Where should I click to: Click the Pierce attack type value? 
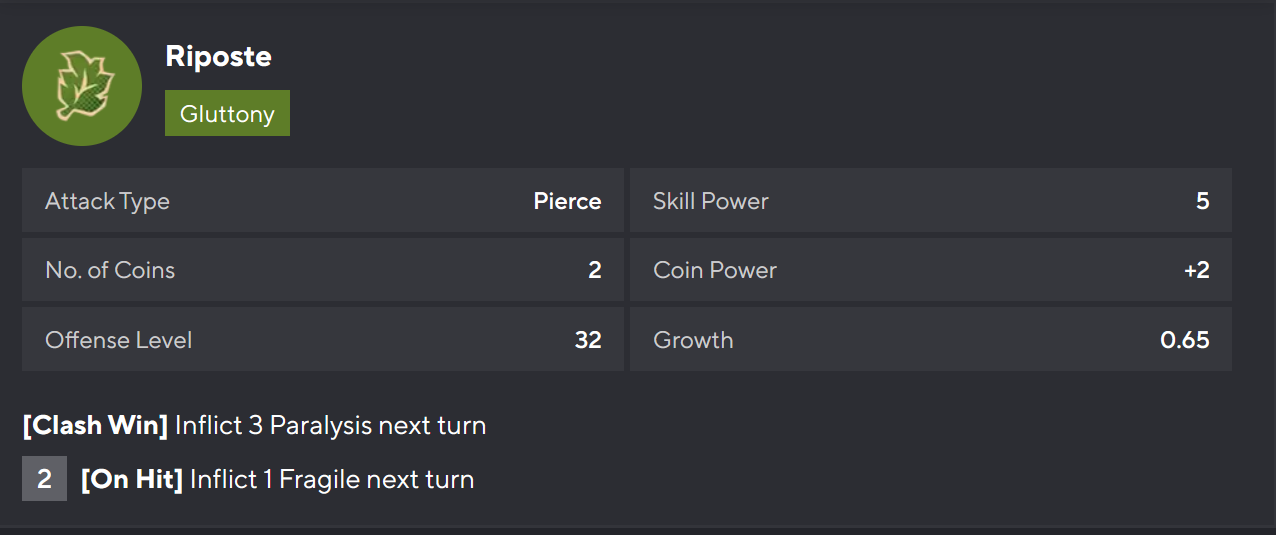pos(567,201)
